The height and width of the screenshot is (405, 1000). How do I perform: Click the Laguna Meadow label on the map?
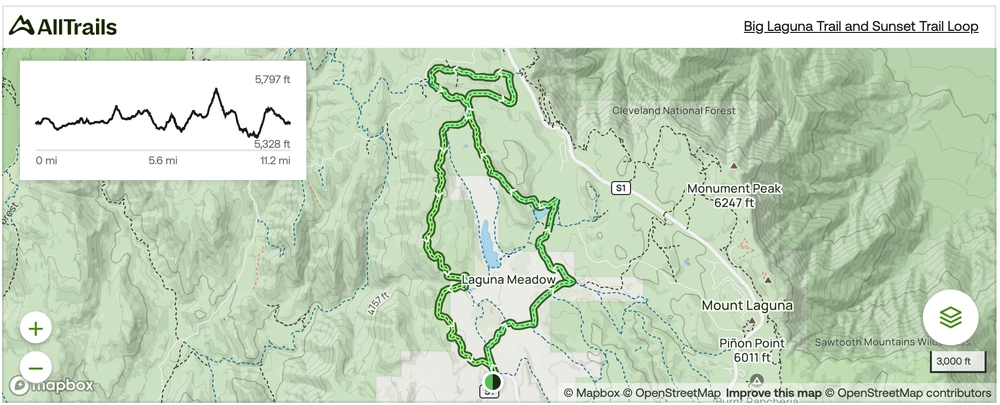pos(508,279)
